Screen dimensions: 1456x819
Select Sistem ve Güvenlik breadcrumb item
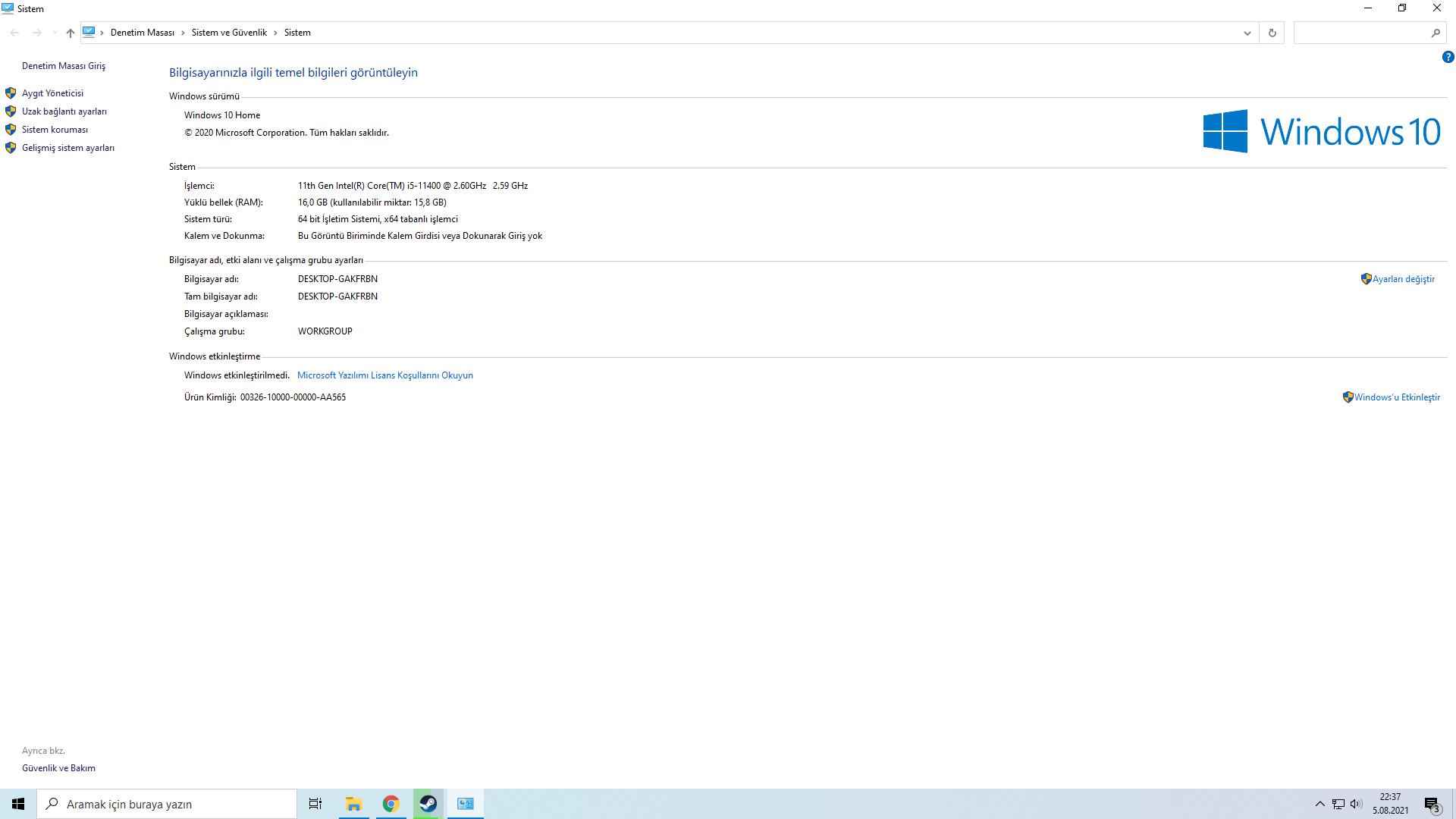(x=229, y=33)
